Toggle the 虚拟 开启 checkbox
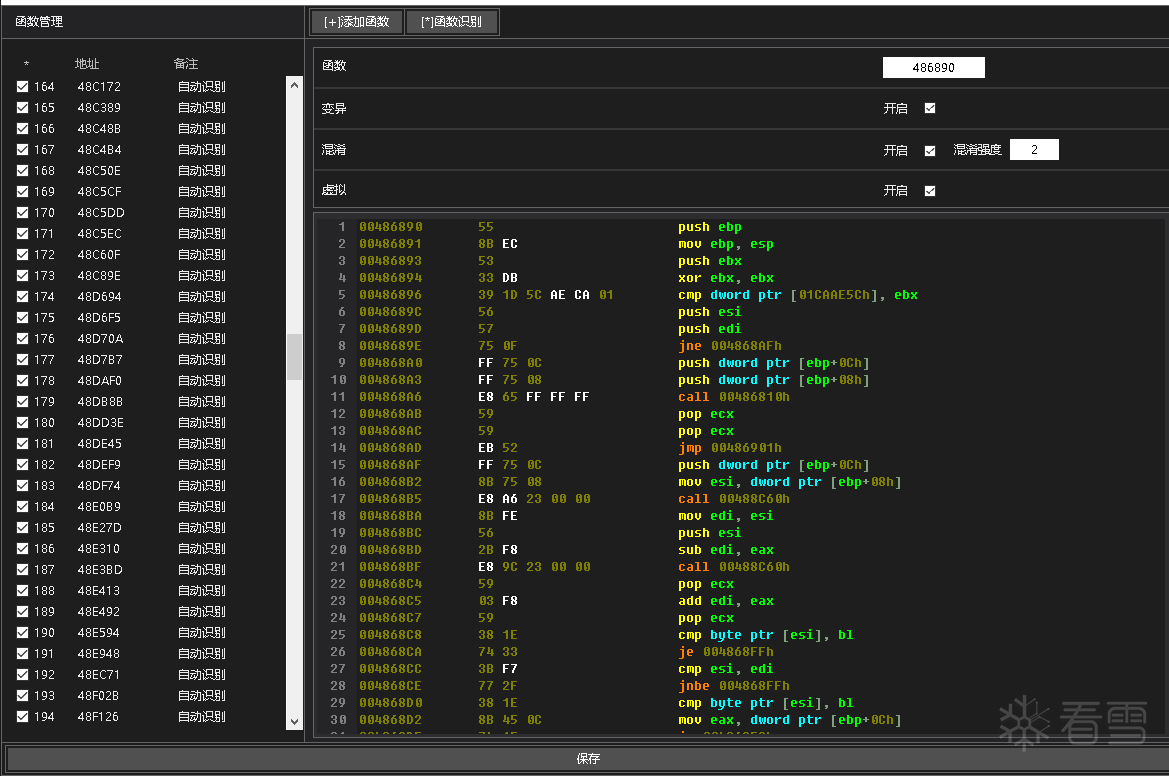 coord(930,191)
